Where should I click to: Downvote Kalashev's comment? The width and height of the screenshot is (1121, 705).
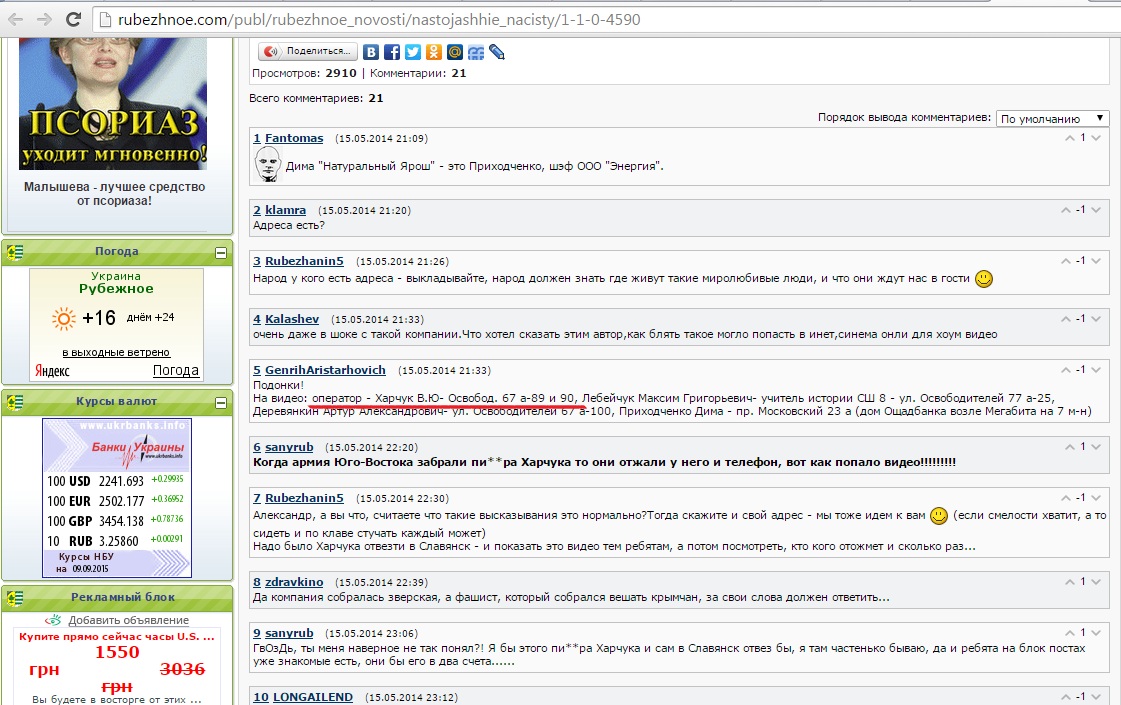coord(1096,319)
